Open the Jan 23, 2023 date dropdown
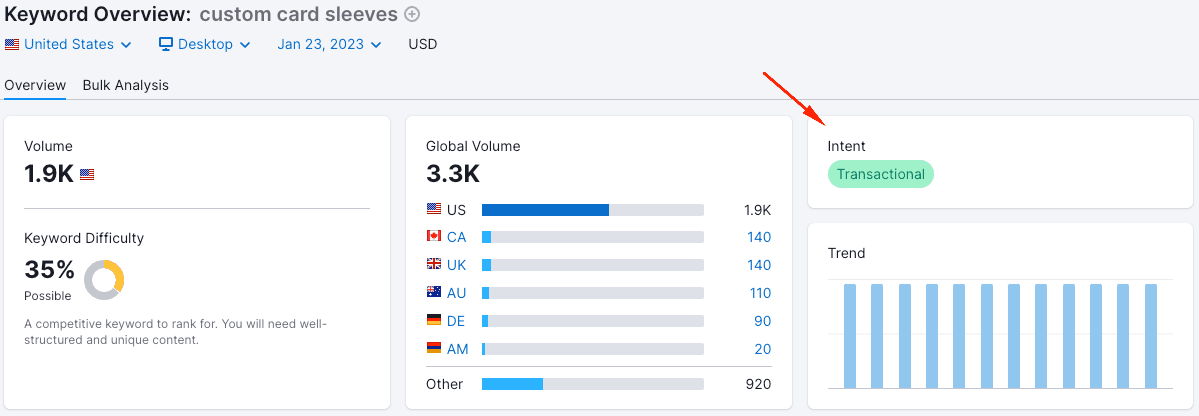1199x416 pixels. pyautogui.click(x=330, y=44)
